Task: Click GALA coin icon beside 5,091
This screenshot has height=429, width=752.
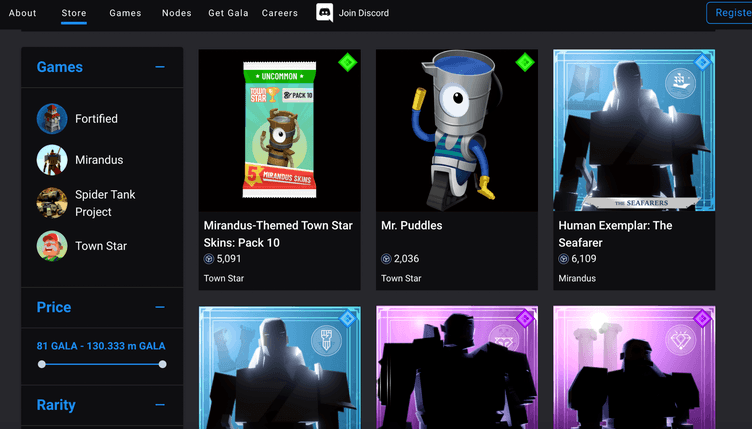Action: [x=209, y=259]
